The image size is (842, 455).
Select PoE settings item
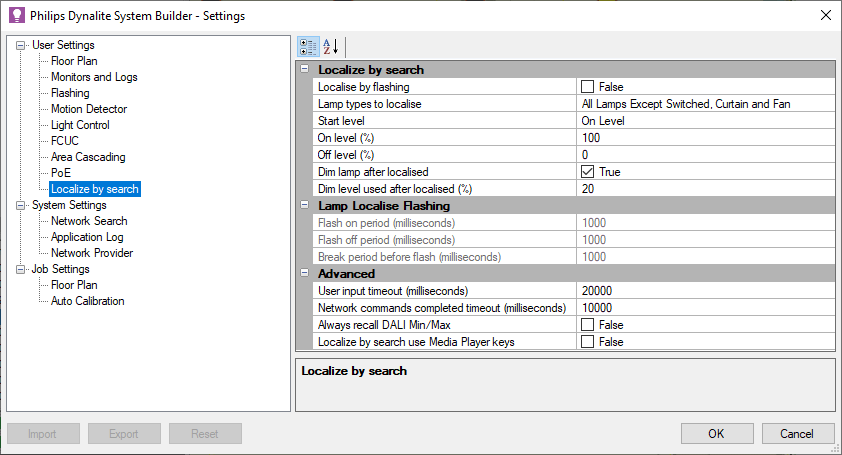pos(61,173)
